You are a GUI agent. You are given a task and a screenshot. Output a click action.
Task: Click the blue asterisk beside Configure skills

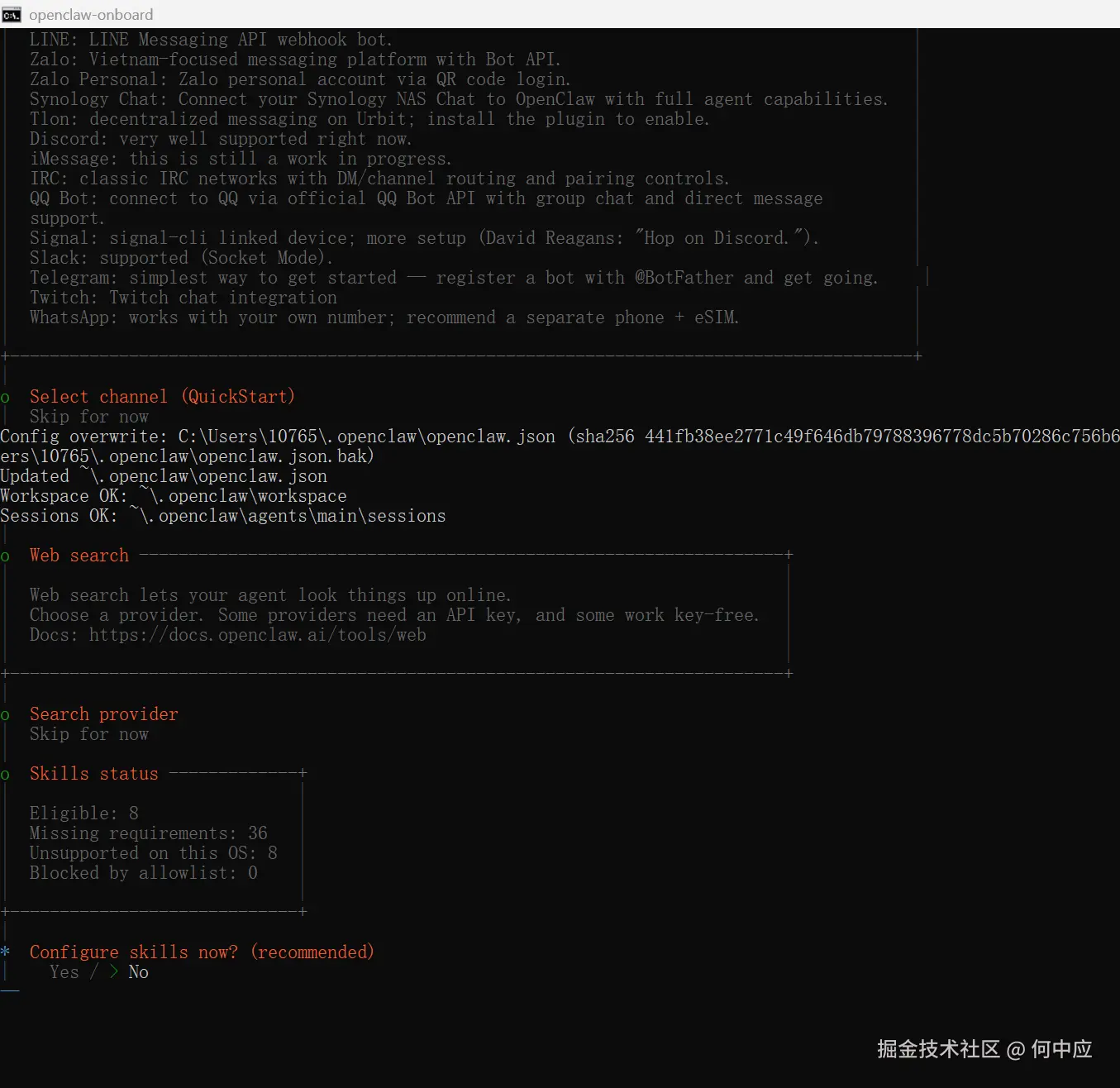point(5,952)
